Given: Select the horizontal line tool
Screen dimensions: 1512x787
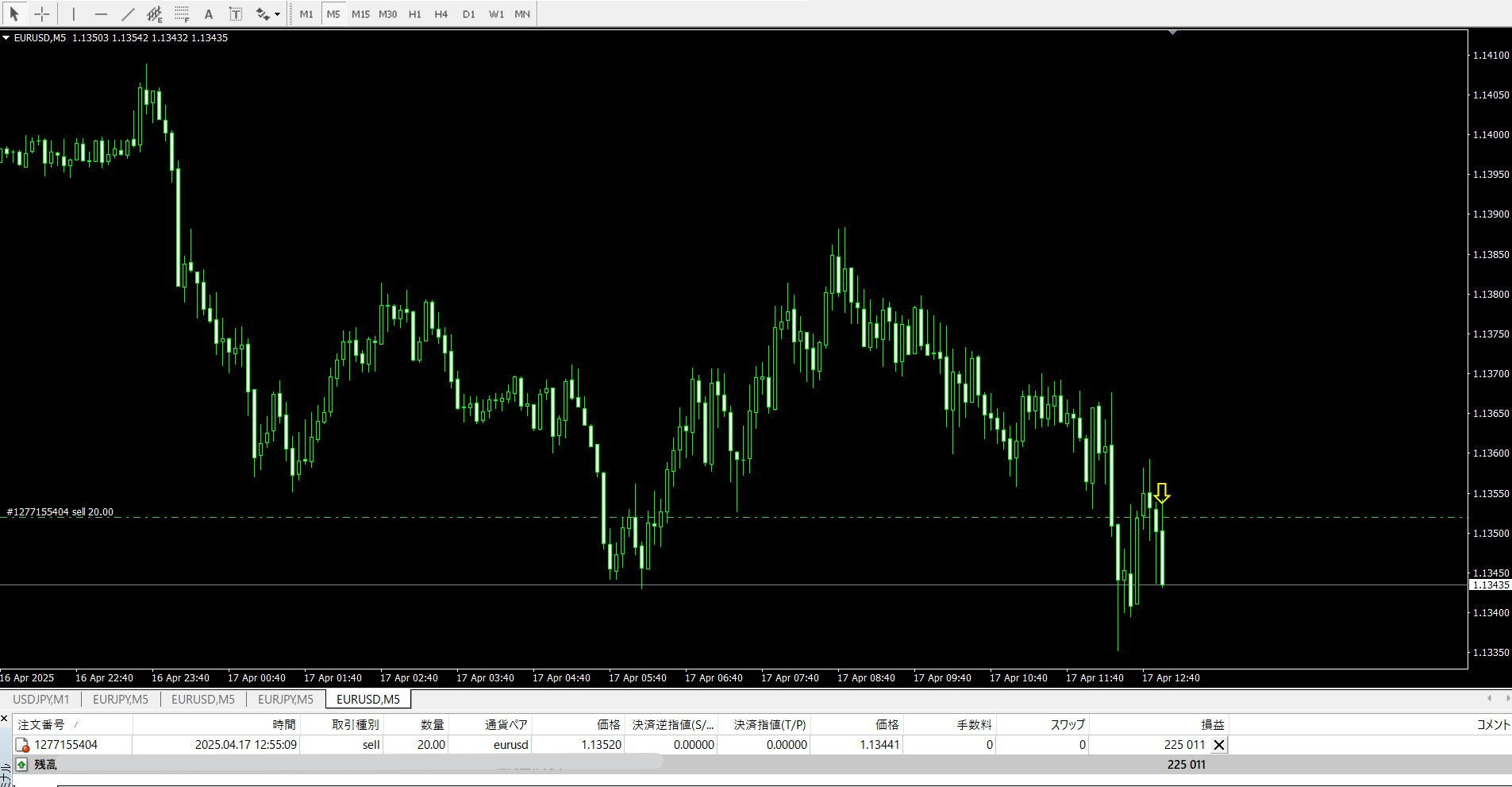Looking at the screenshot, I should pos(101,14).
